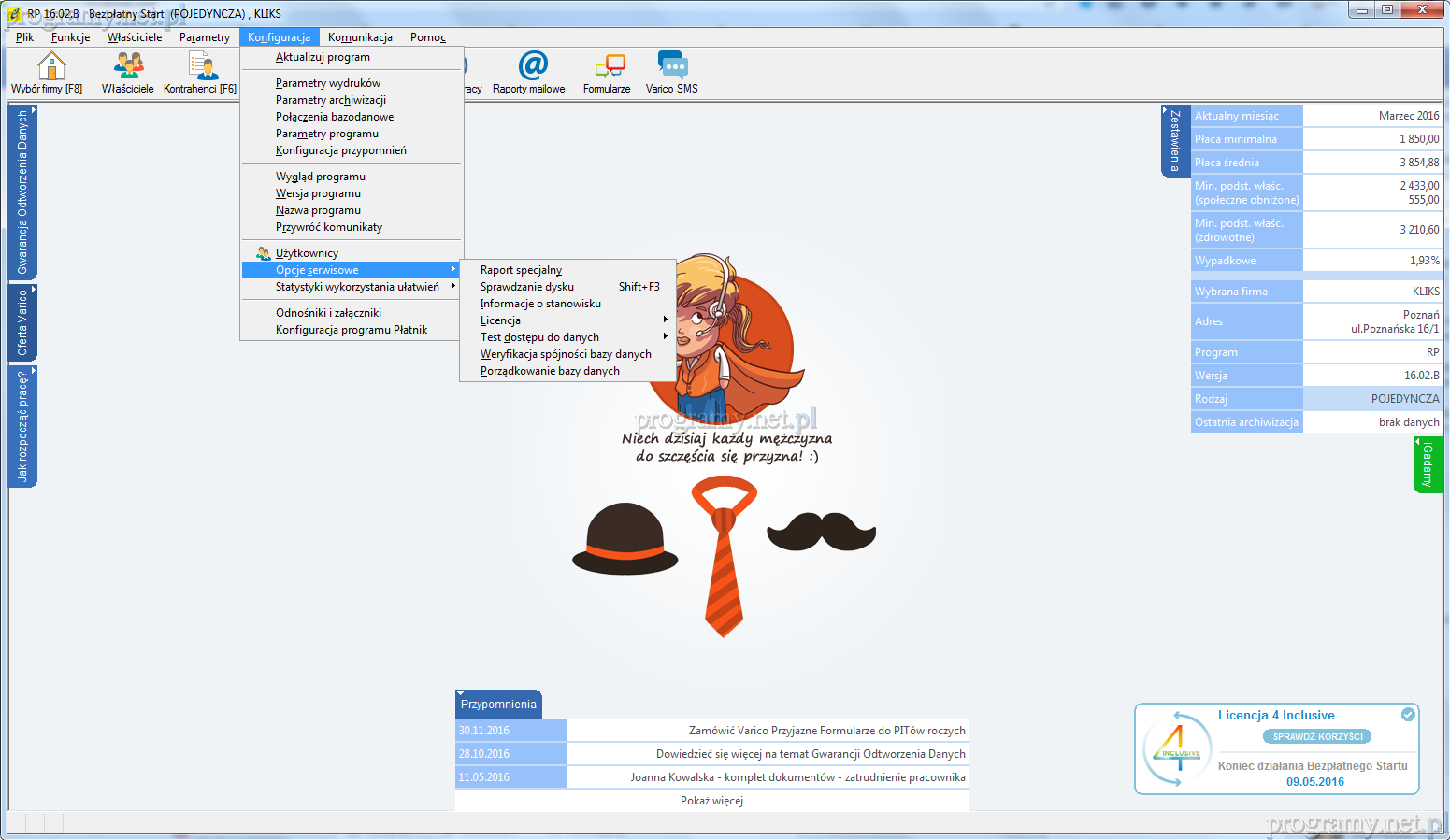Viewport: 1450px width, 840px height.
Task: Click Pokaż więcej under reminders
Action: click(711, 801)
